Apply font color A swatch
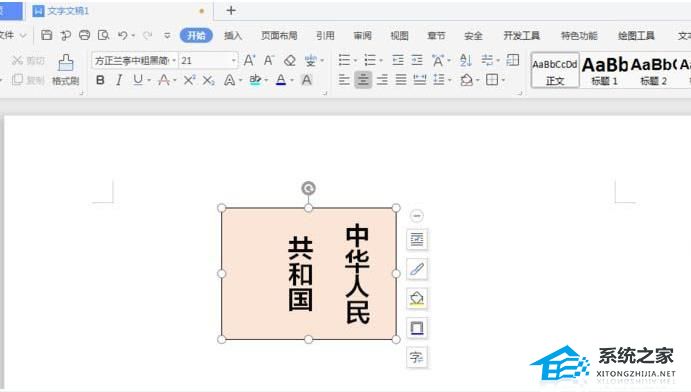 [281, 80]
